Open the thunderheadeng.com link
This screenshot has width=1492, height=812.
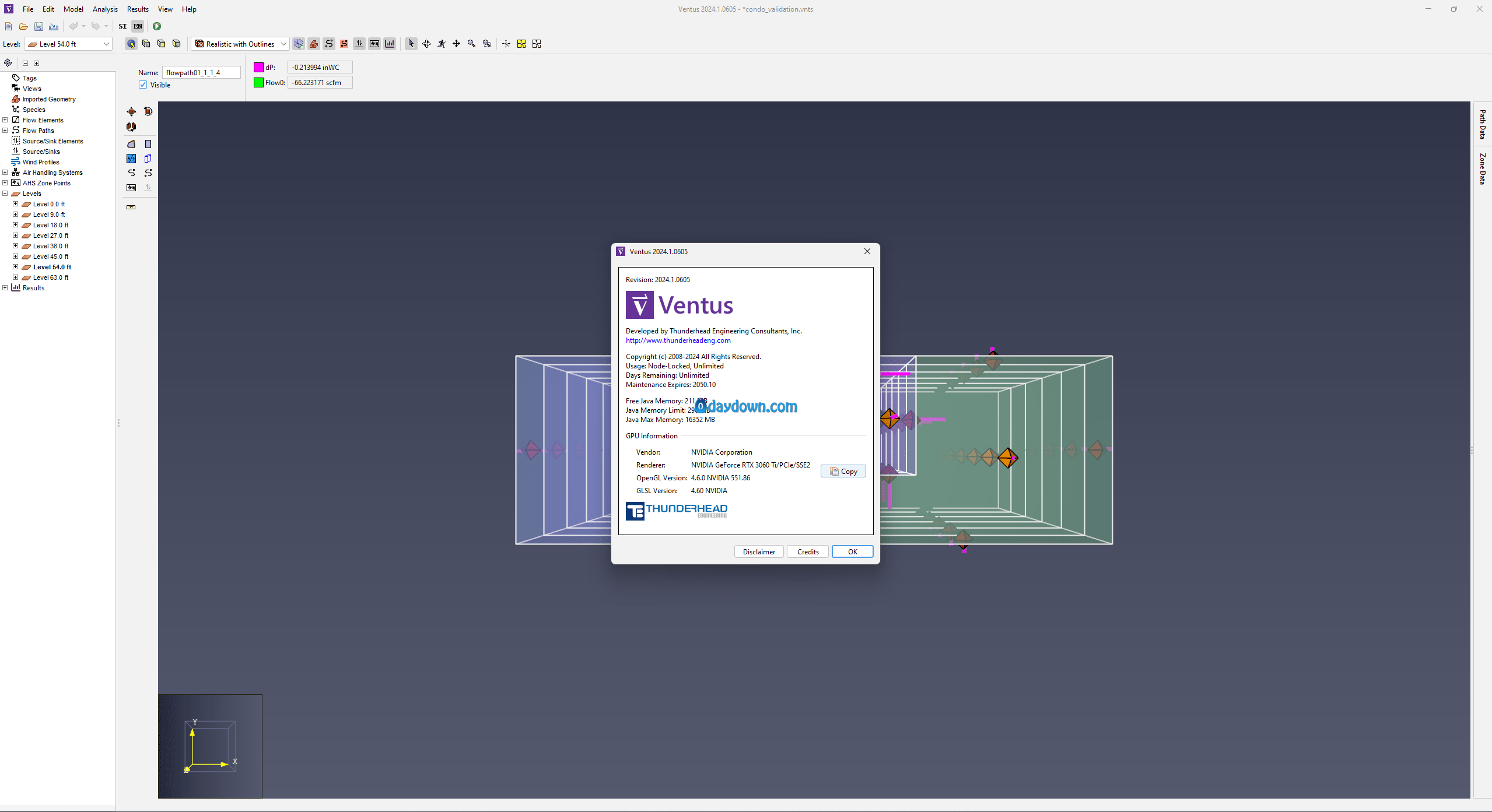pos(678,340)
